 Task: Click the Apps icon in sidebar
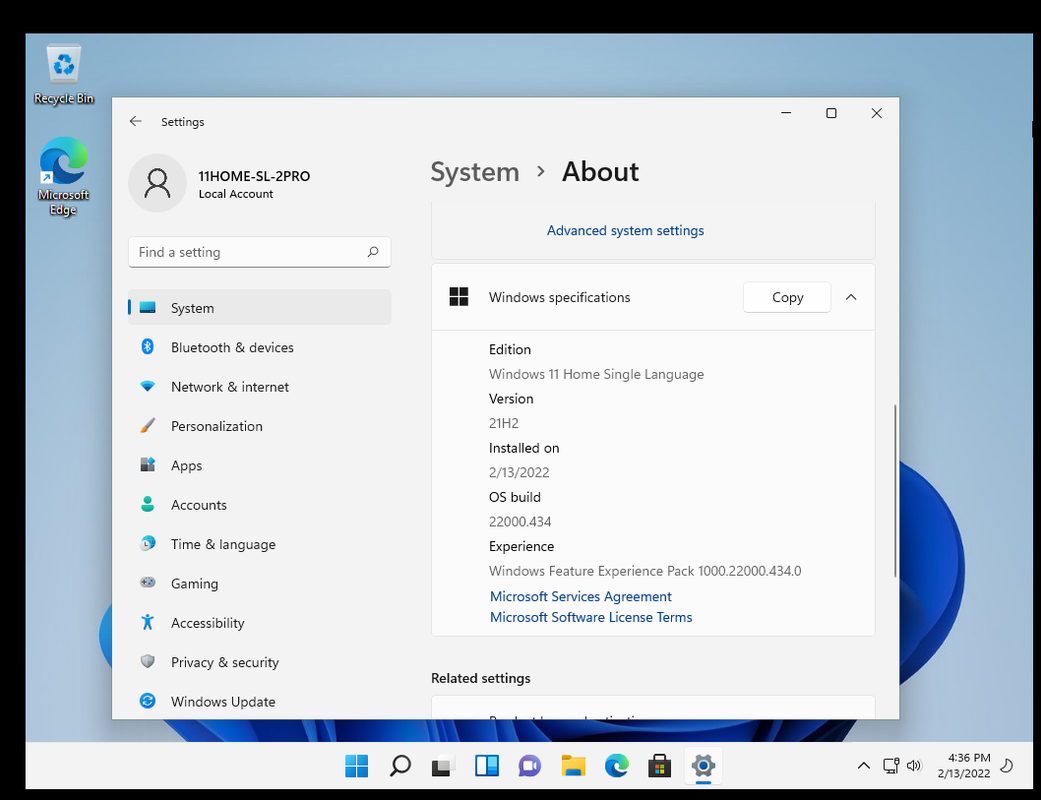(147, 465)
